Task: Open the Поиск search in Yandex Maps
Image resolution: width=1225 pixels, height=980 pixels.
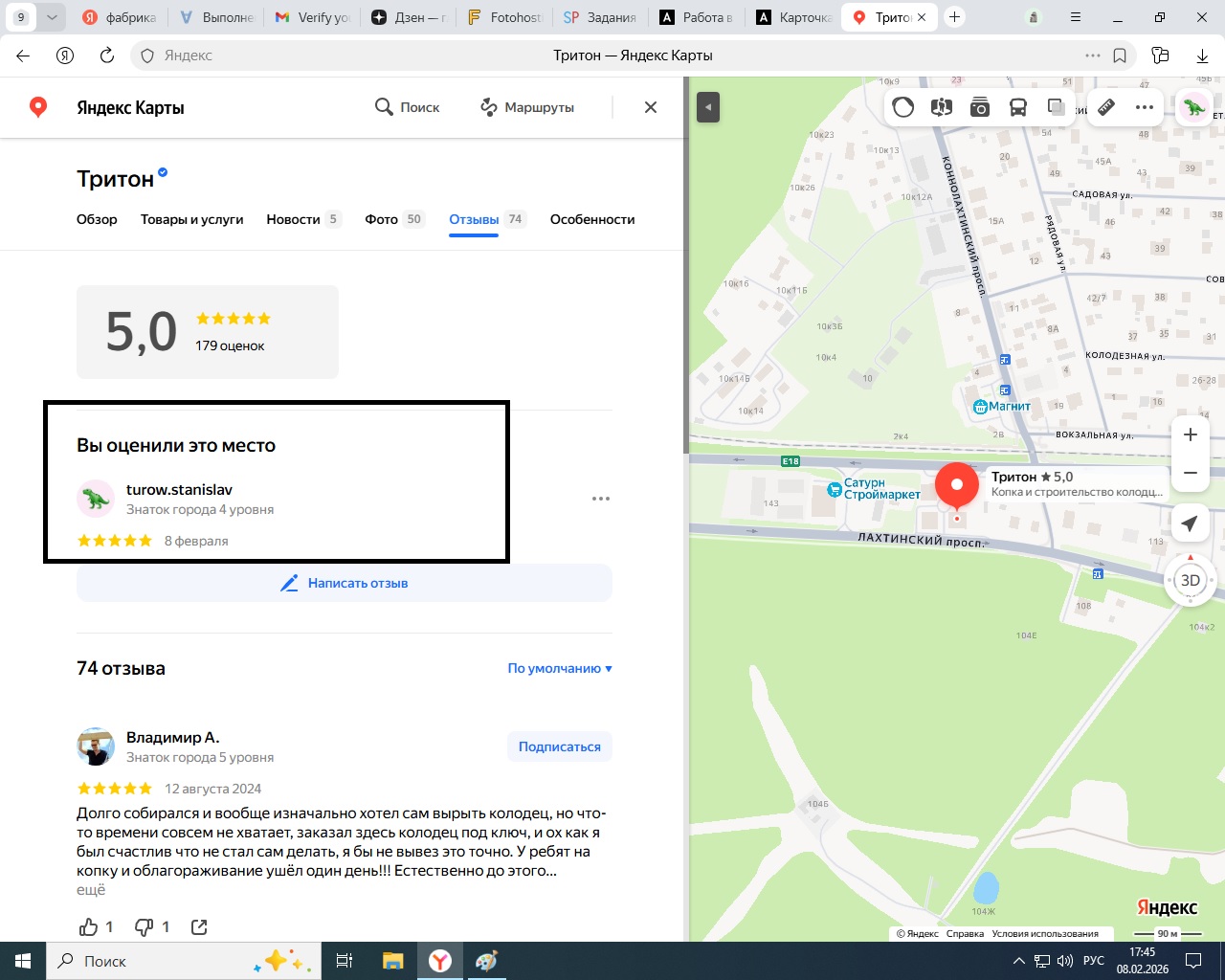Action: pyautogui.click(x=407, y=107)
